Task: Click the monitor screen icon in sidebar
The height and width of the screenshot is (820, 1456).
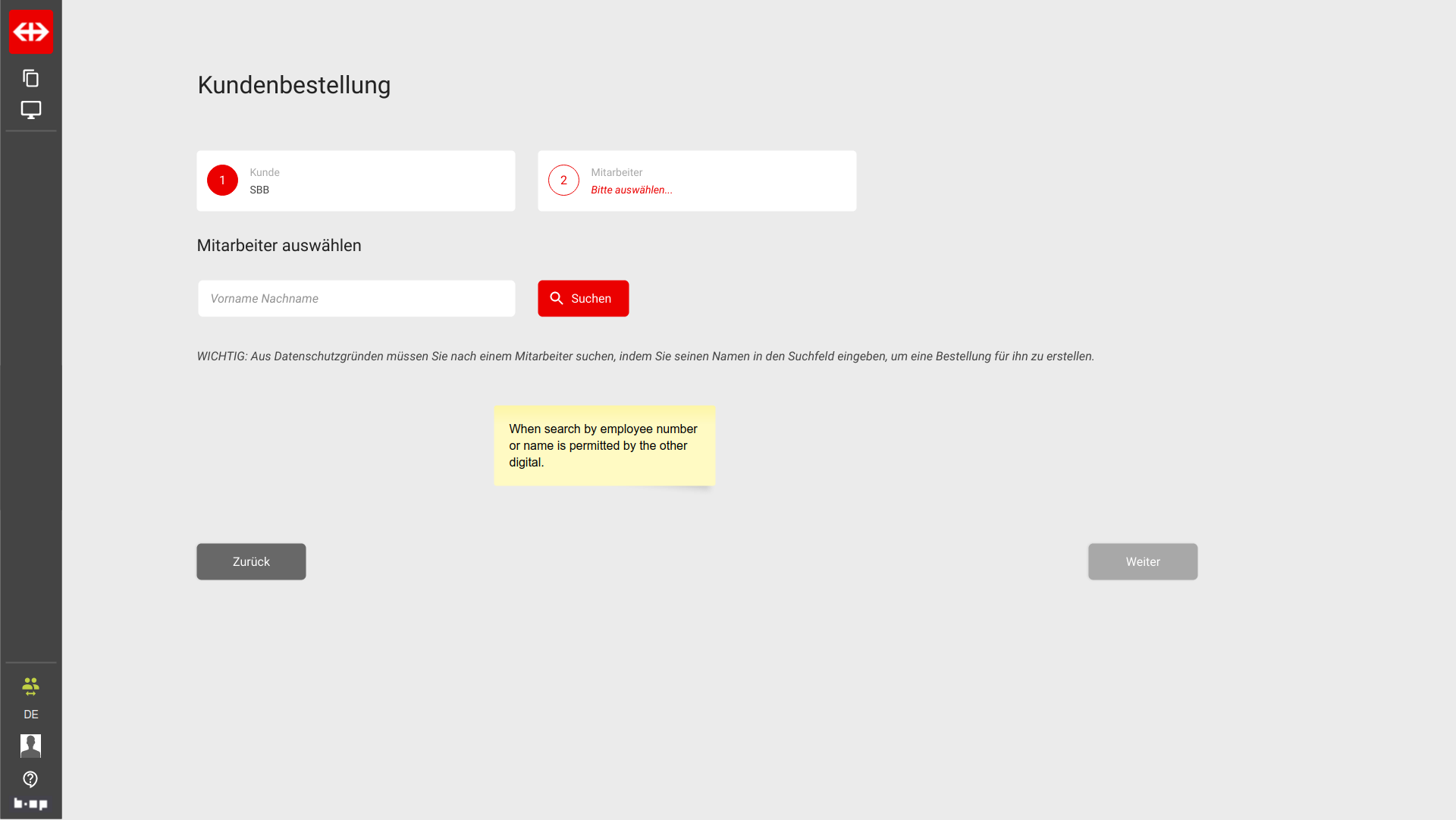Action: coord(30,110)
